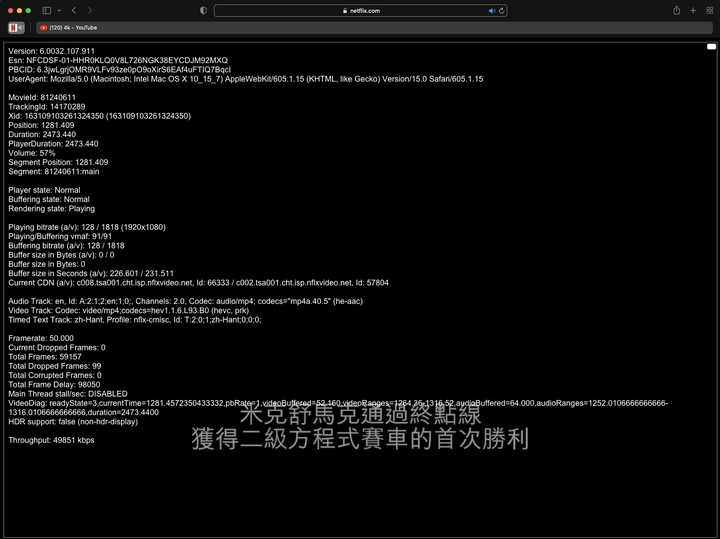Click the Buffering state: Normal line
This screenshot has height=539, width=720.
coord(49,199)
